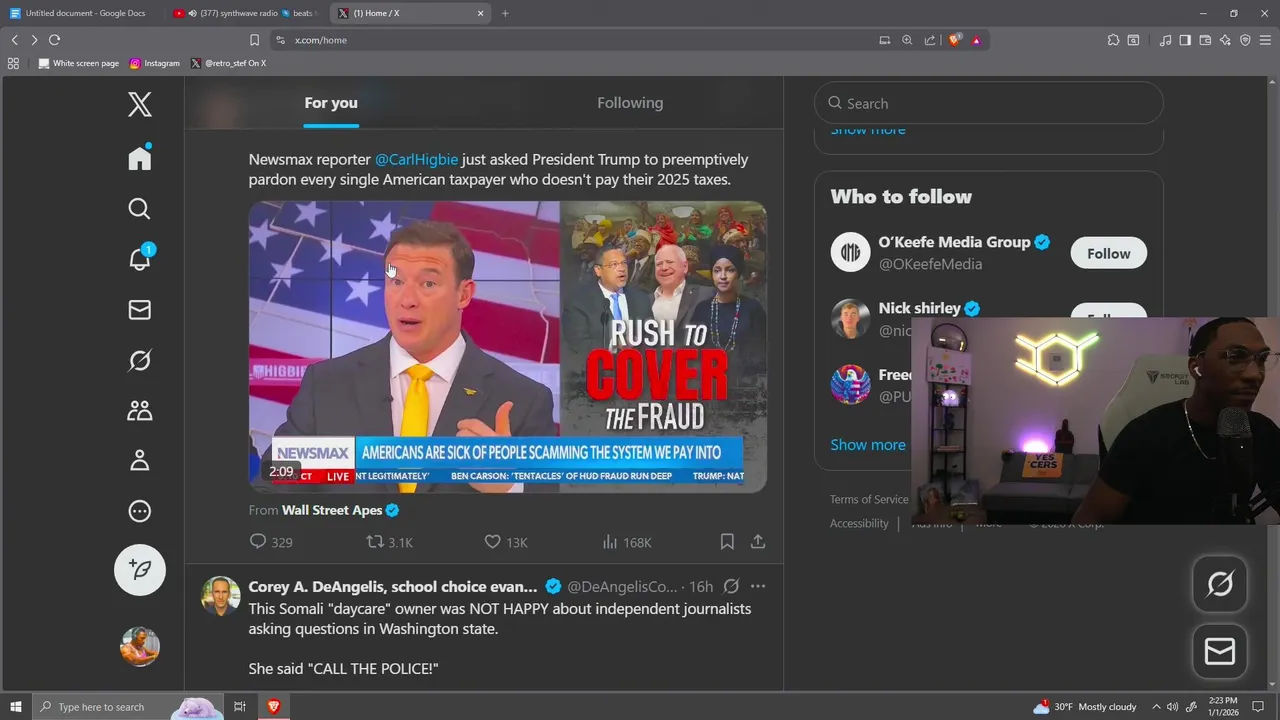Open Extensions puzzle icon
Viewport: 1280px width, 720px height.
coord(1113,40)
